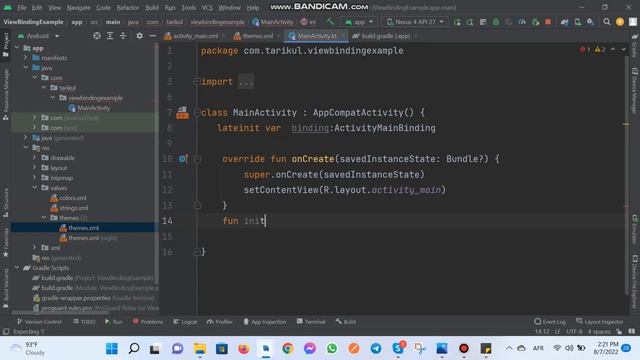Open the Project panel settings gear
Image resolution: width=640 pixels, height=360 pixels.
tap(140, 36)
